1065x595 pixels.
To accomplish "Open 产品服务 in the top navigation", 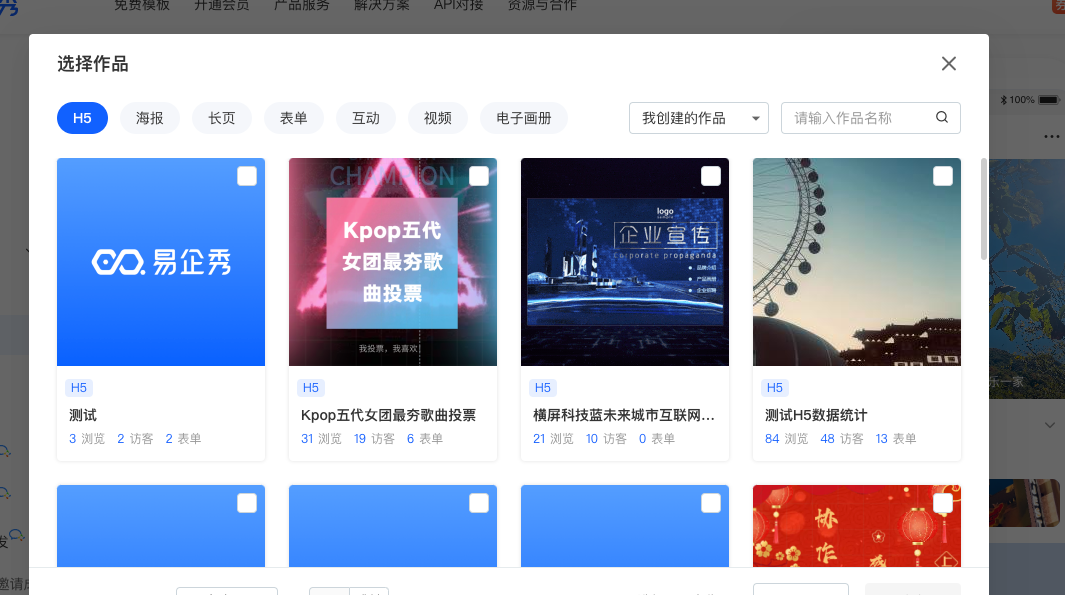I will click(302, 5).
